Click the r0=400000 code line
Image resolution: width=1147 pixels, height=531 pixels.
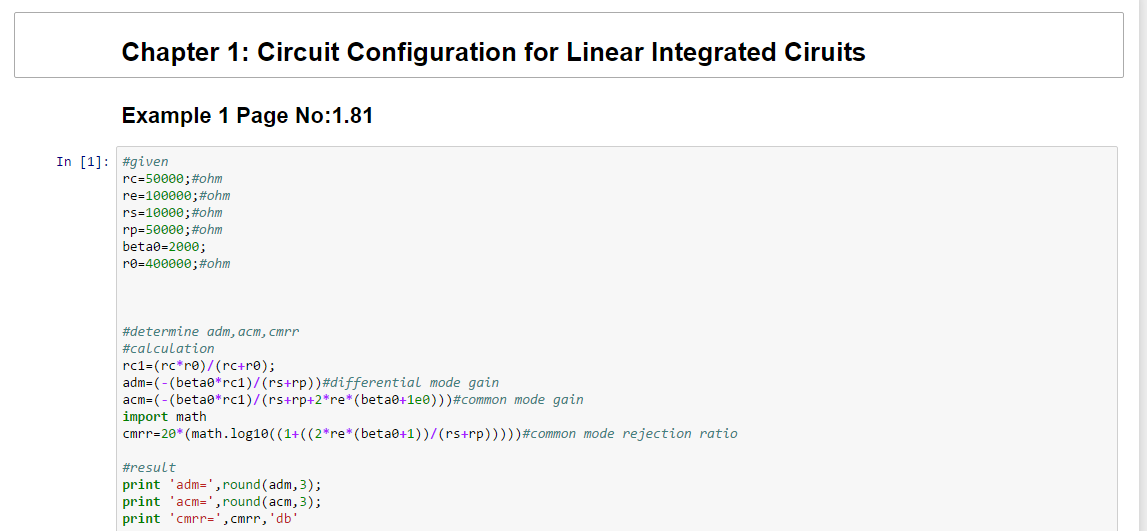point(176,264)
